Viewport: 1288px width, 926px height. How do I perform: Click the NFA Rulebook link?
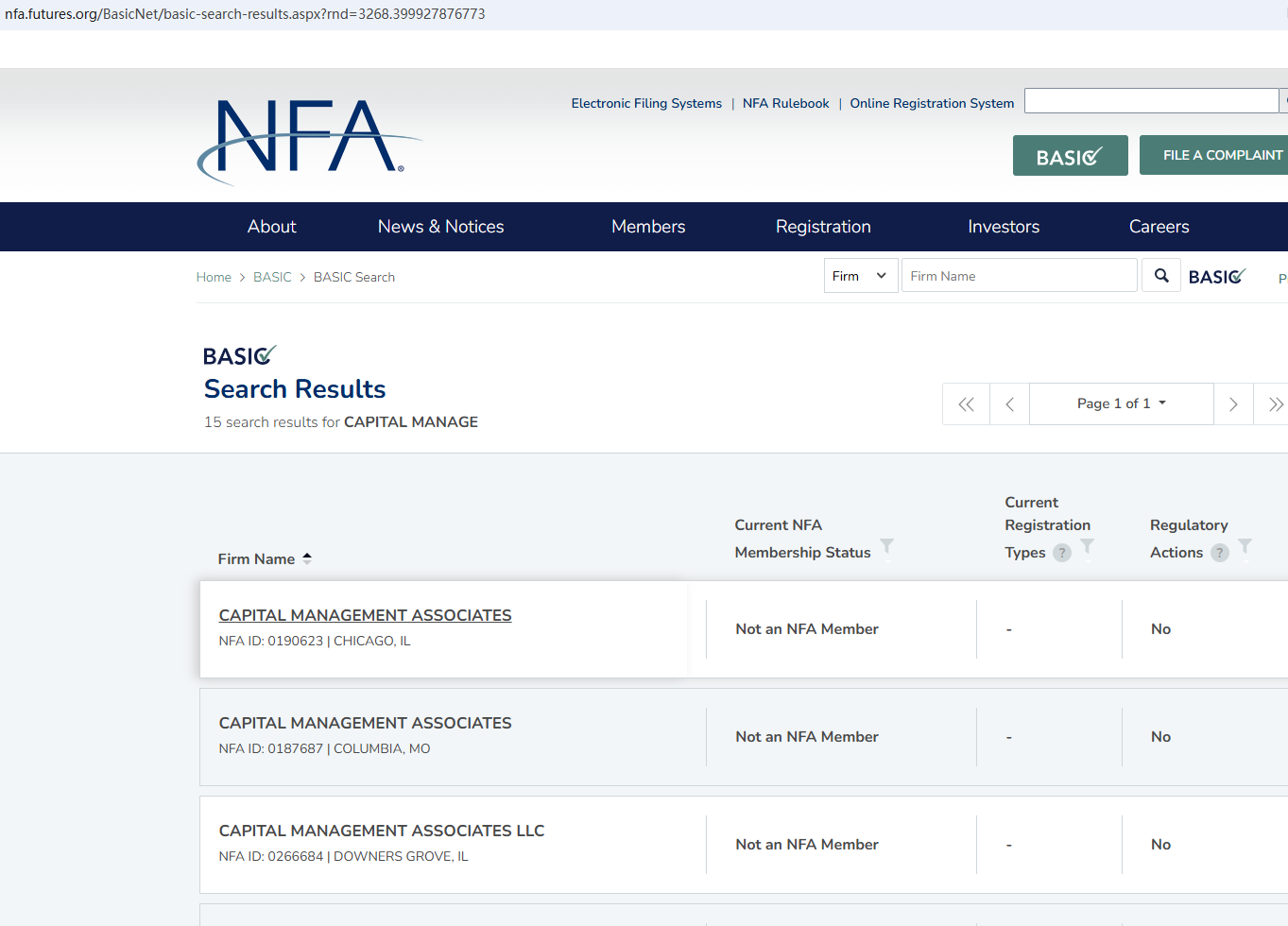785,103
